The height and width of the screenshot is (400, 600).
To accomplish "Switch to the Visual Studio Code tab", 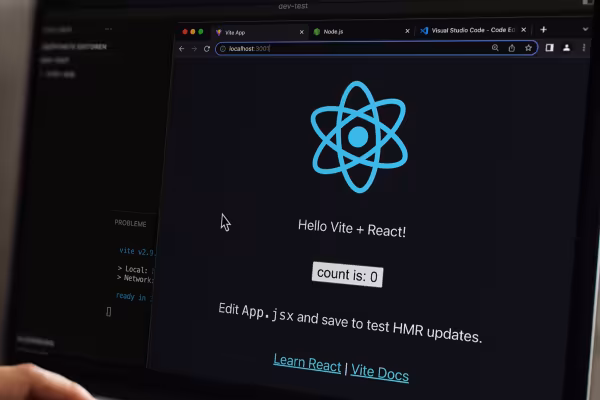I will (473, 30).
